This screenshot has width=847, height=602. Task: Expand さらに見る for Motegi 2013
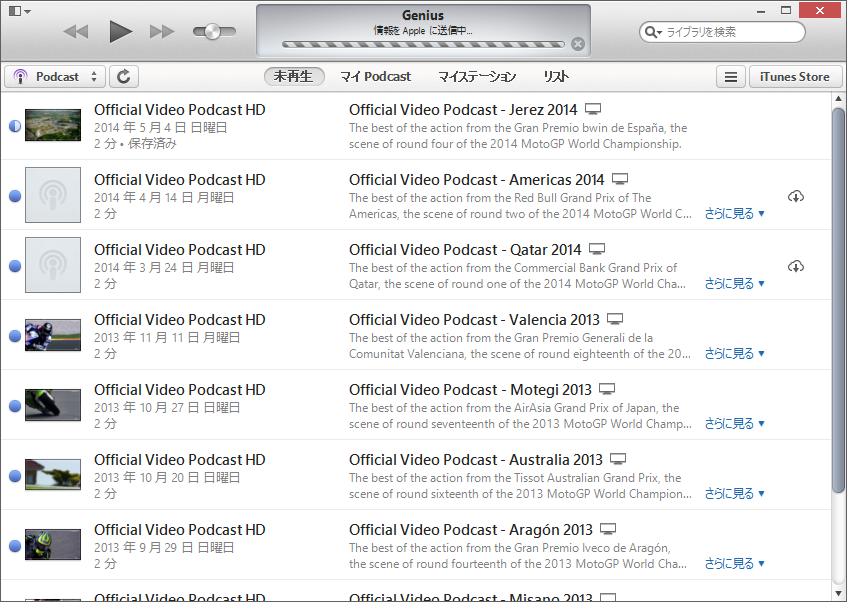pyautogui.click(x=734, y=423)
